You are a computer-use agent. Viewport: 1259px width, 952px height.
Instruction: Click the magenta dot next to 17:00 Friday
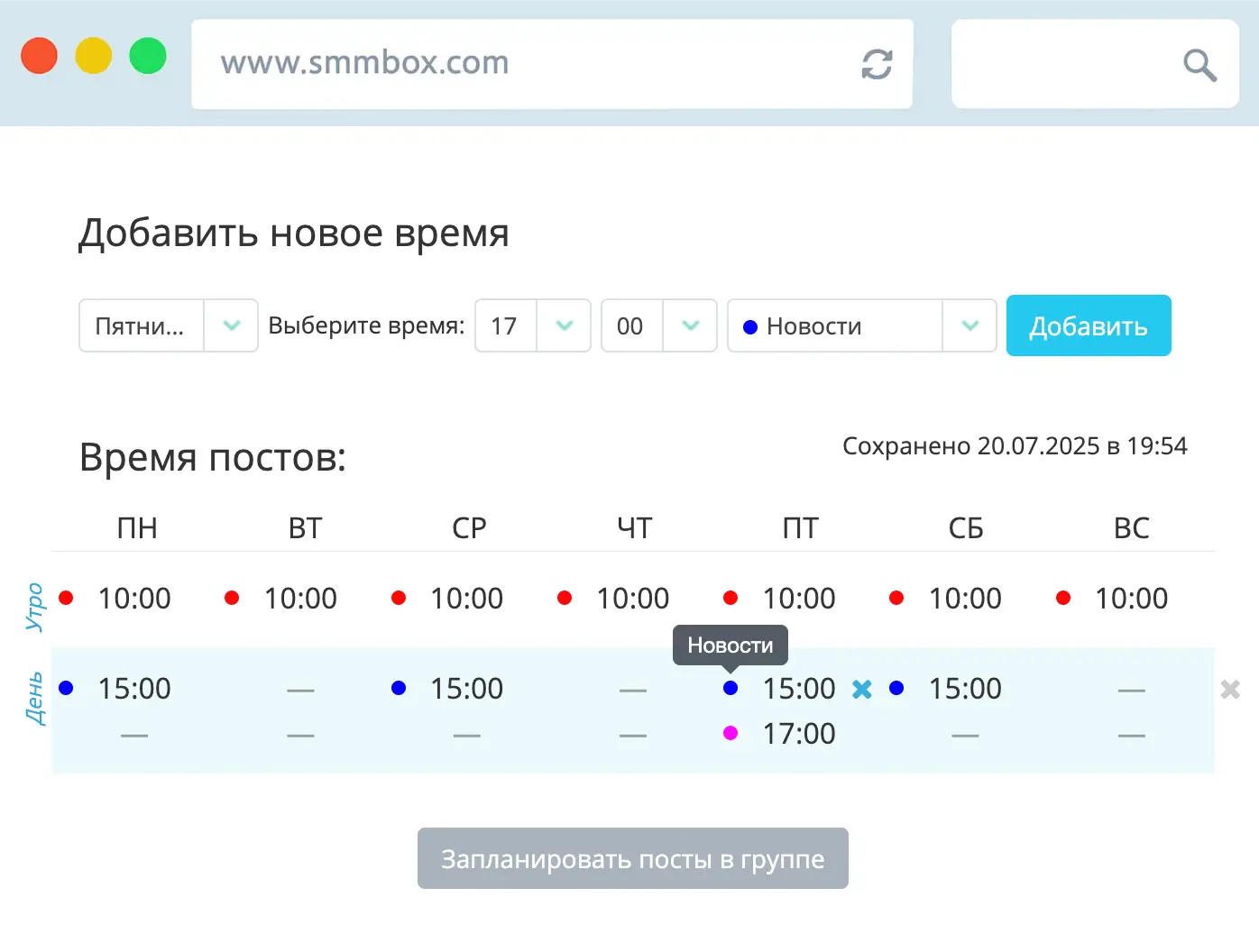pyautogui.click(x=731, y=734)
